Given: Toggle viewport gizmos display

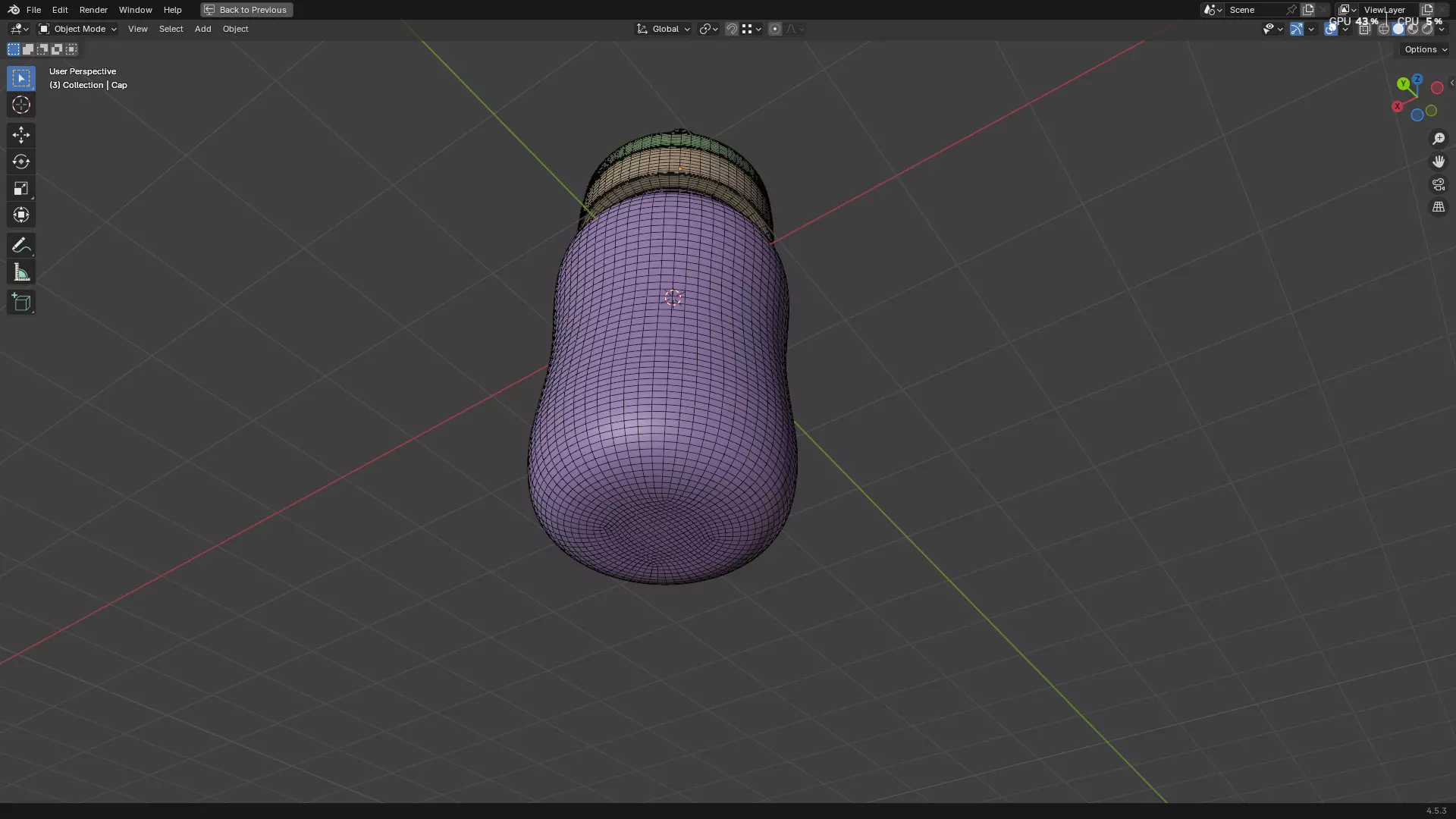Looking at the screenshot, I should [1297, 29].
